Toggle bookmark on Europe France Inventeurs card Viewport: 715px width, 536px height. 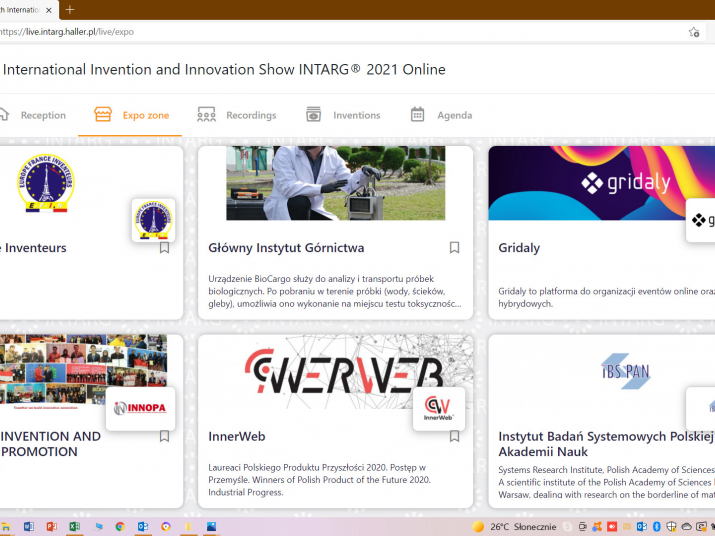pyautogui.click(x=165, y=248)
